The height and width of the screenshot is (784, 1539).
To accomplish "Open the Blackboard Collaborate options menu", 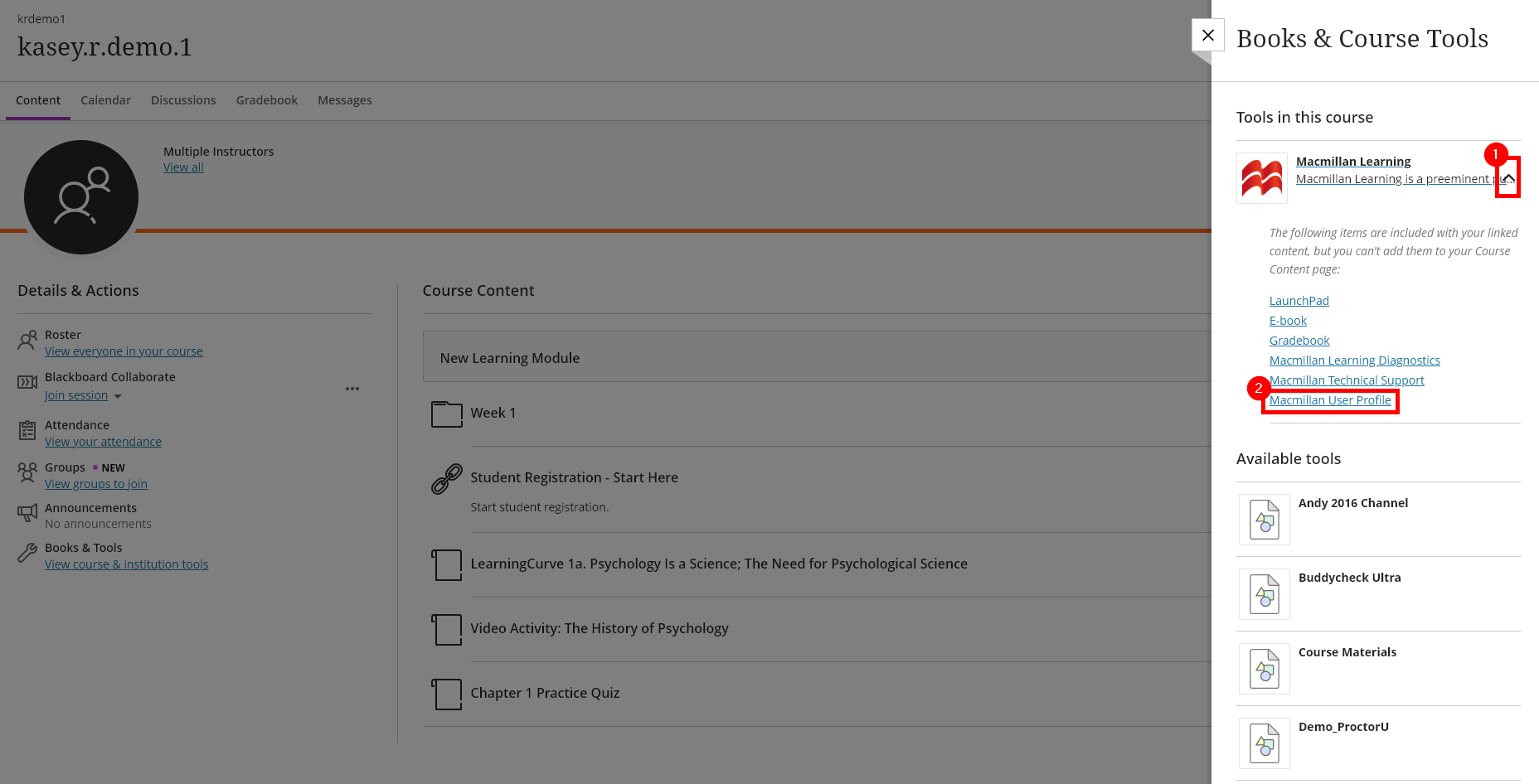I will point(352,388).
